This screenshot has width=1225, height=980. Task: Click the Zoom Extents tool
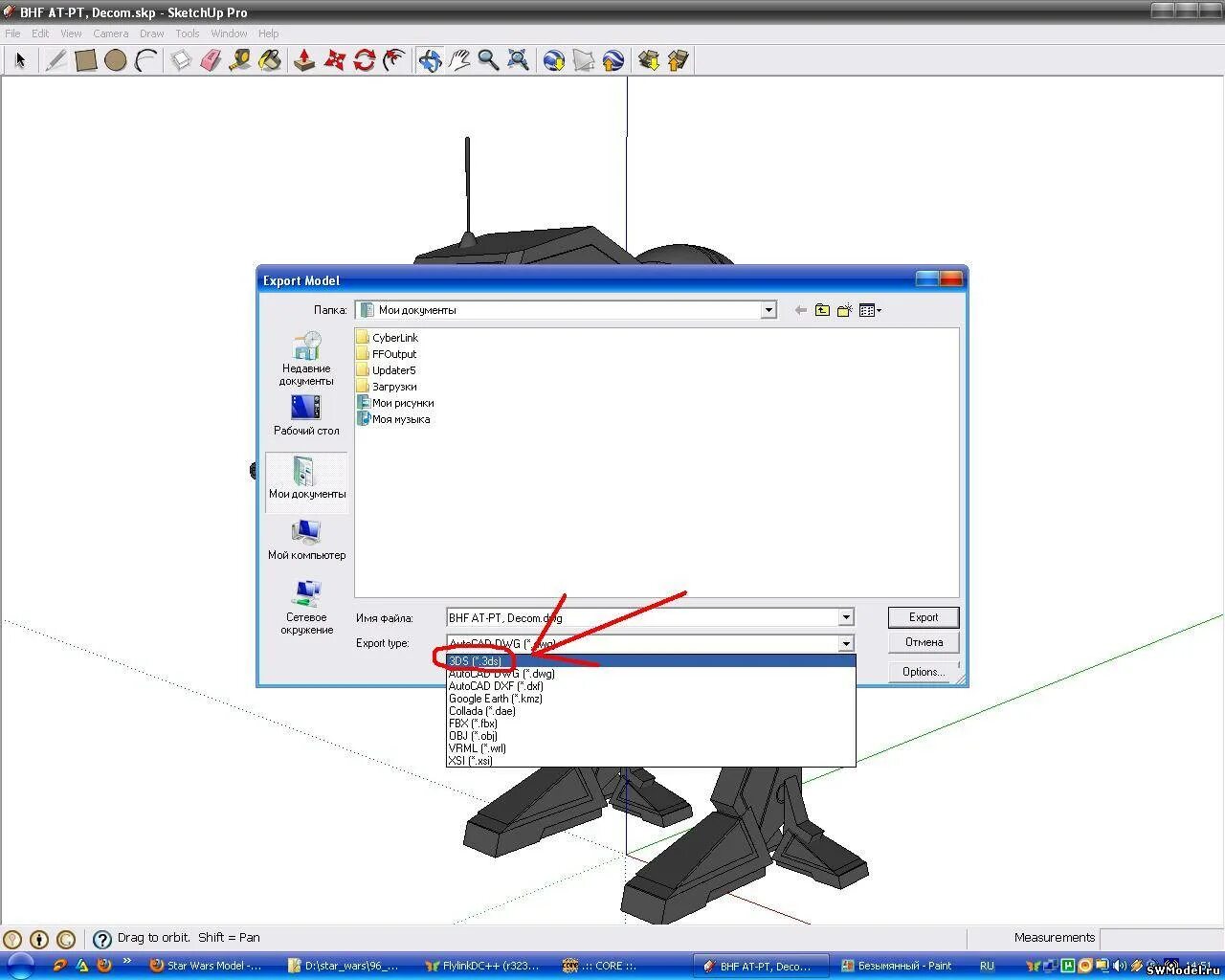(518, 60)
